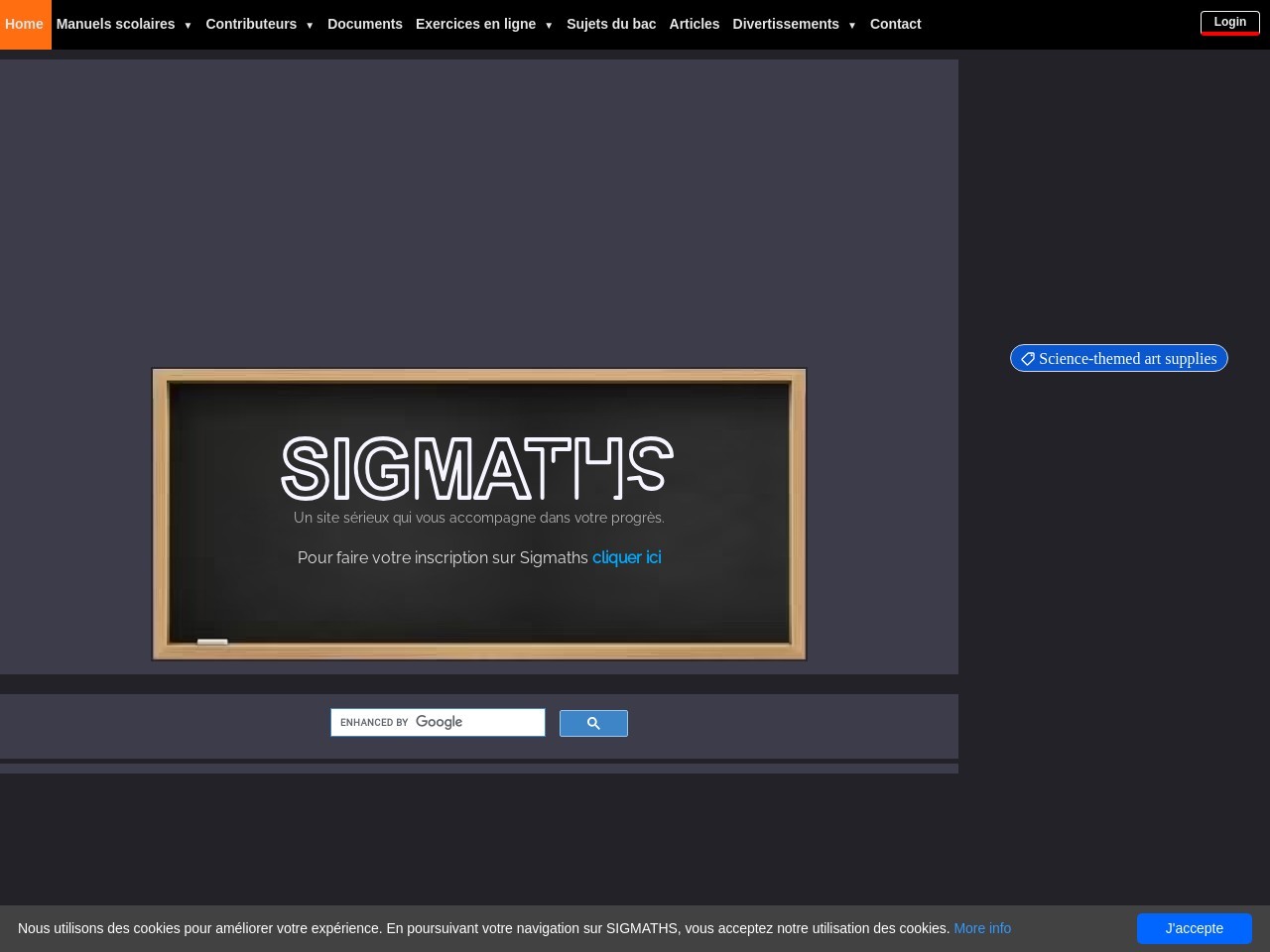Open the Documents menu item
This screenshot has height=952, width=1270.
[x=365, y=24]
